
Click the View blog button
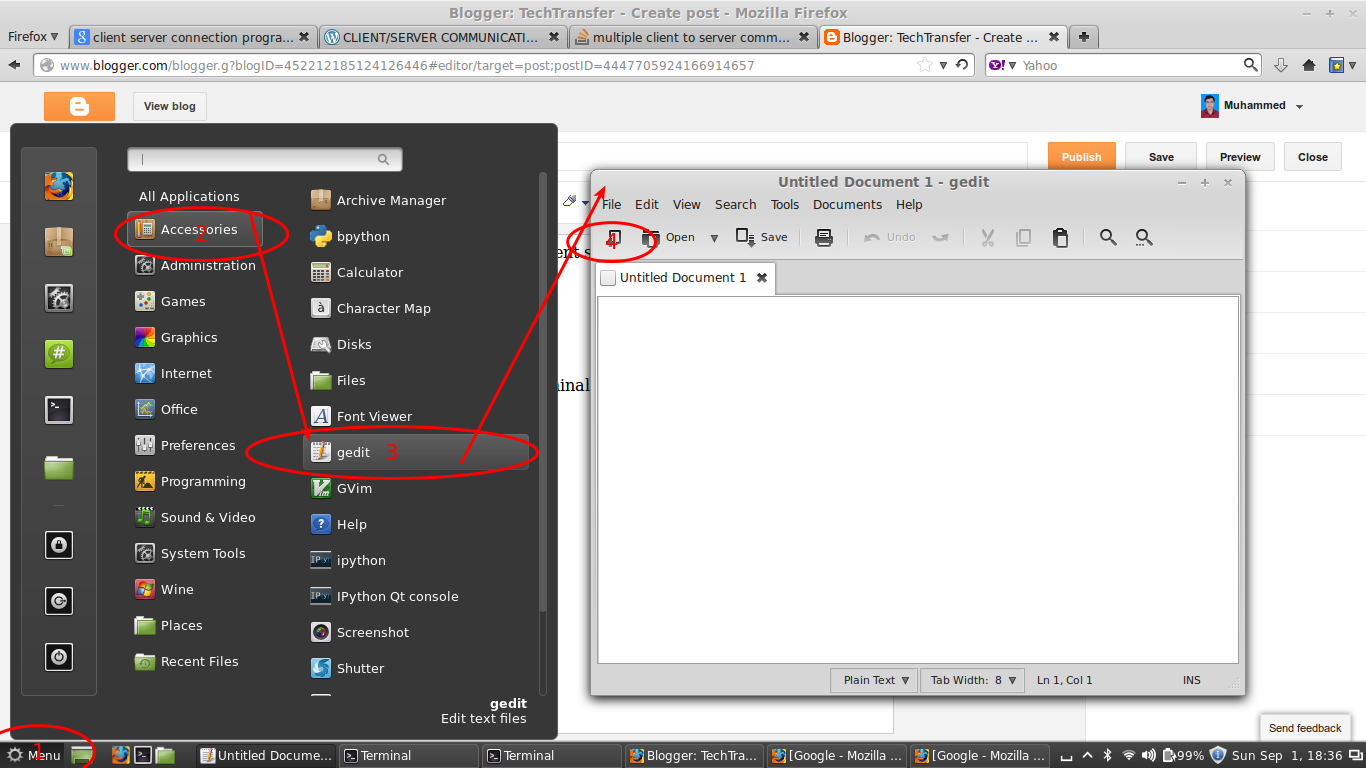169,106
